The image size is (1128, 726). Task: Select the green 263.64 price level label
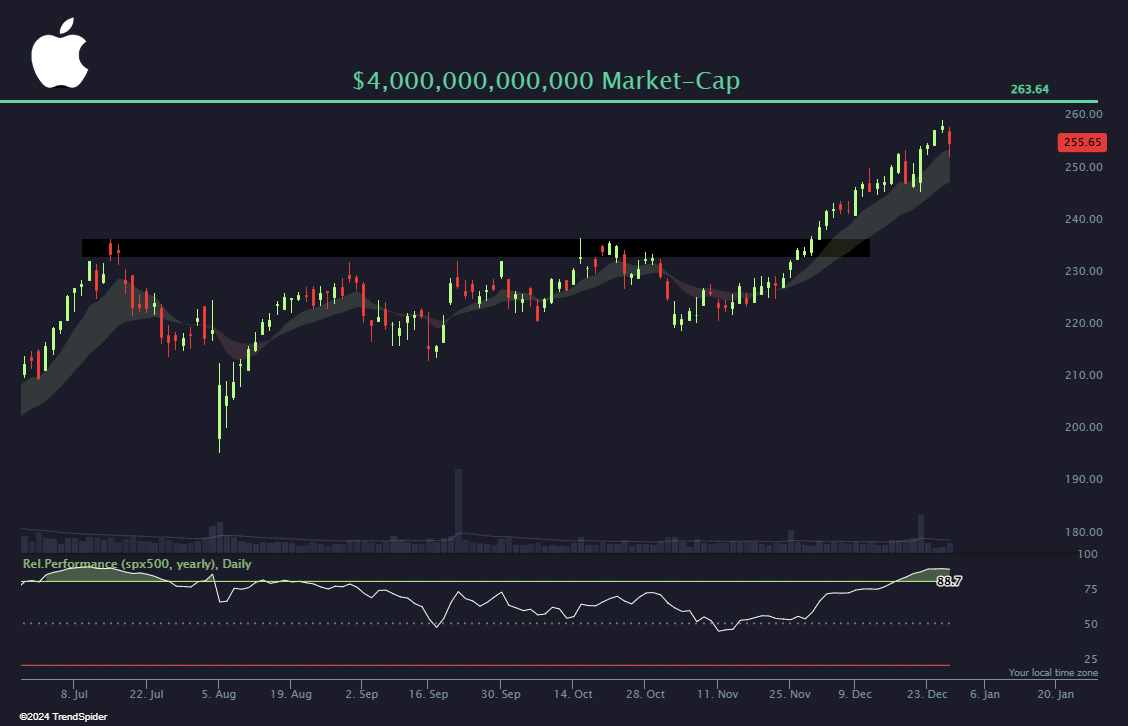(x=1029, y=89)
